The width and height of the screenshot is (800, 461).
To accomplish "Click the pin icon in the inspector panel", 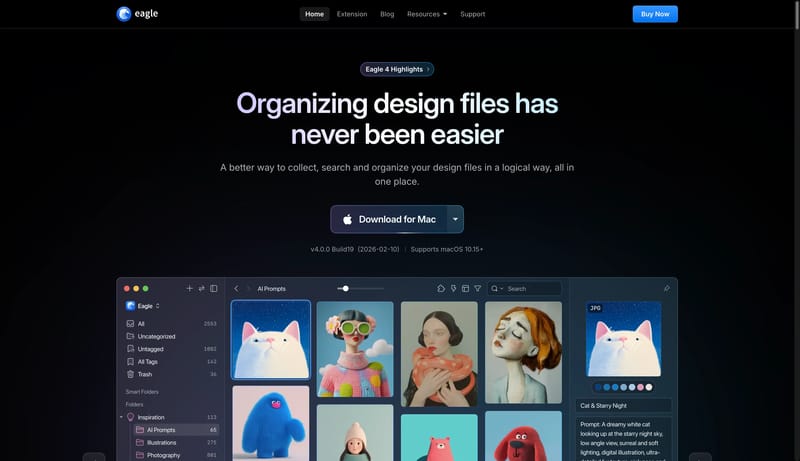I will pyautogui.click(x=666, y=288).
